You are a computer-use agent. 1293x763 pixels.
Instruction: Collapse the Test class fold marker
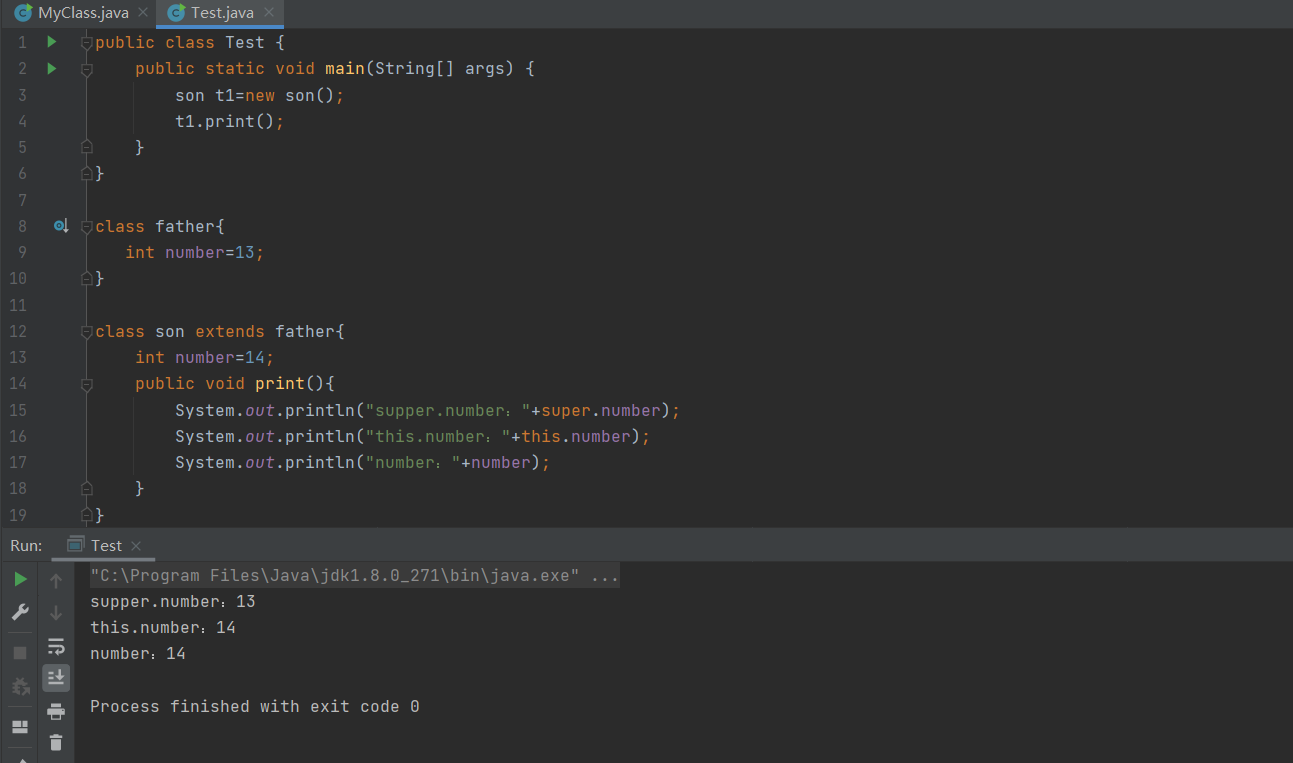[87, 43]
